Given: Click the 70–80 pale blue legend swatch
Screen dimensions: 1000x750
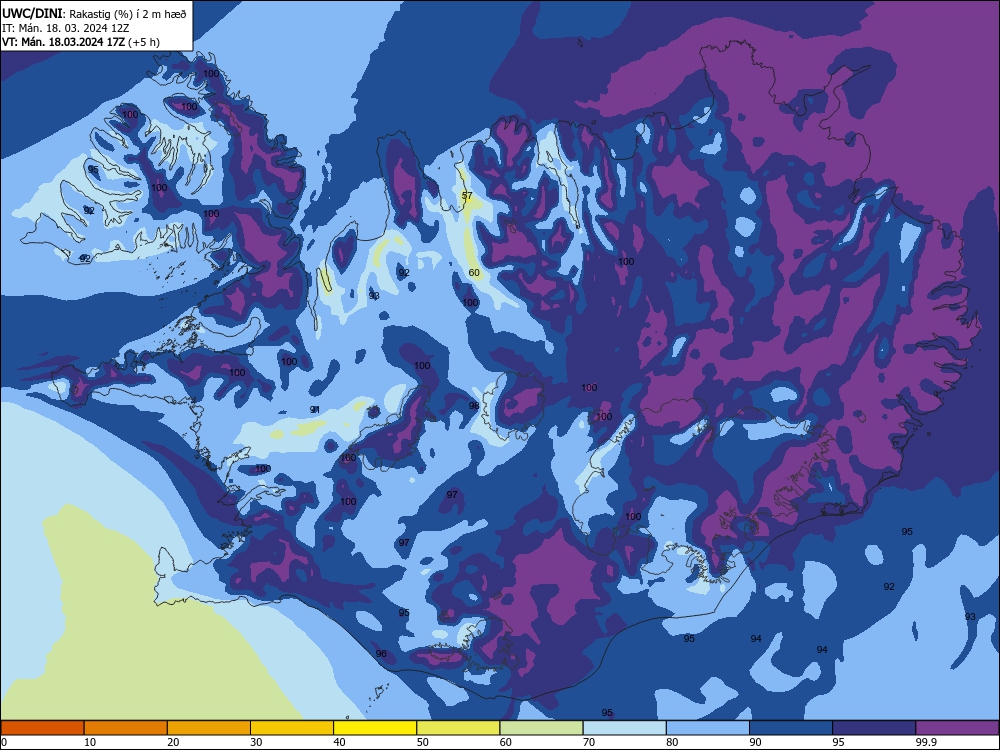Looking at the screenshot, I should click(x=624, y=728).
